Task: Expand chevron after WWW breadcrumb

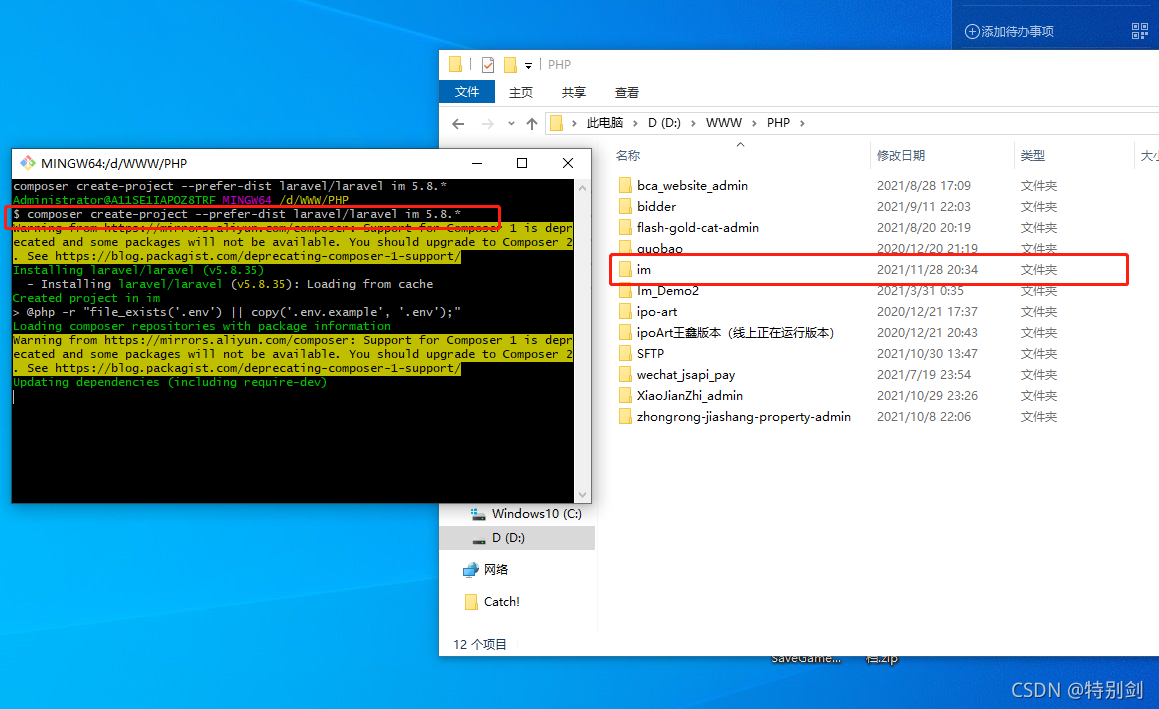Action: [754, 123]
